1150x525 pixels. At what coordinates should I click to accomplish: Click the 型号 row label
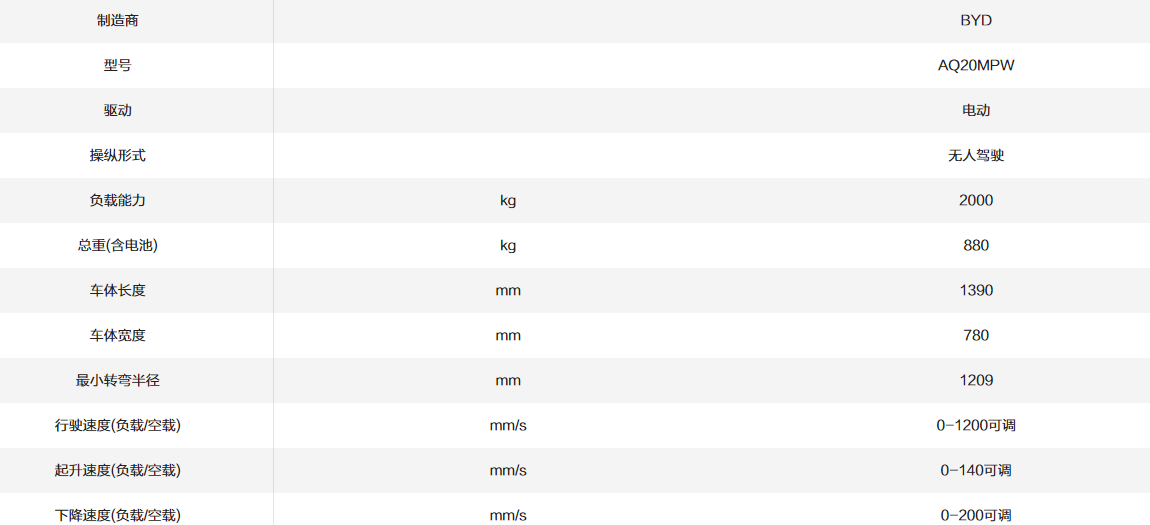118,65
